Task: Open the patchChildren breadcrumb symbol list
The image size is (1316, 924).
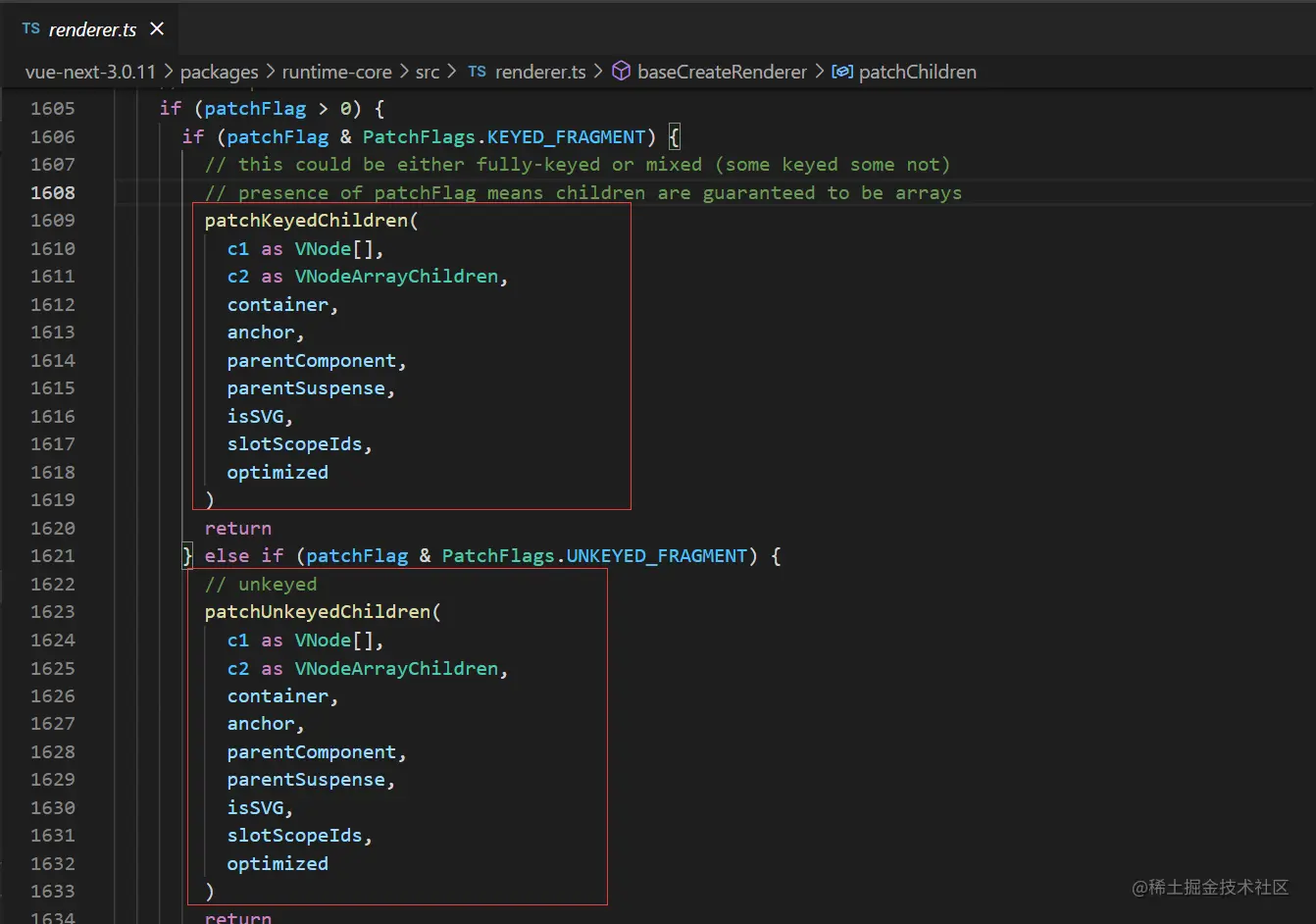Action: (x=918, y=72)
